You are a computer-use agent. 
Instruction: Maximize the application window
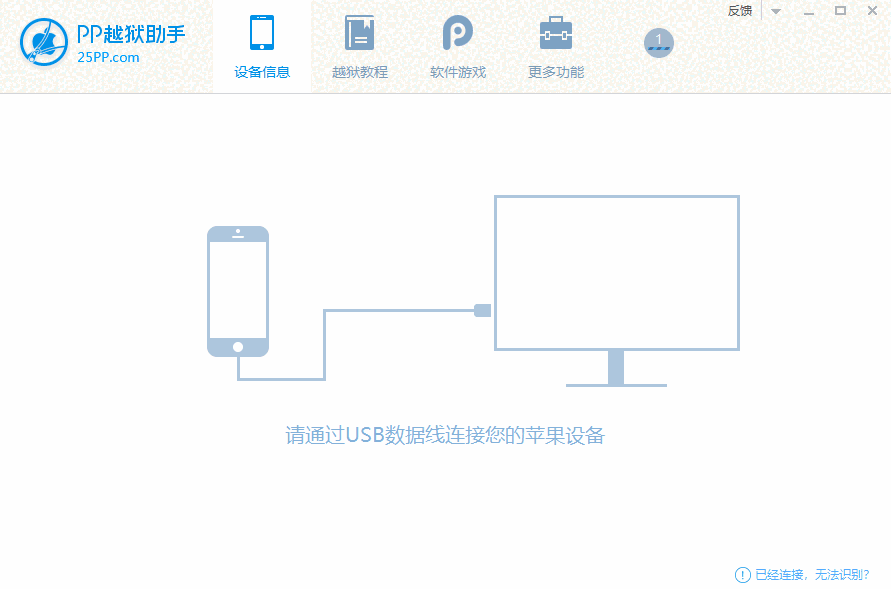click(x=841, y=11)
